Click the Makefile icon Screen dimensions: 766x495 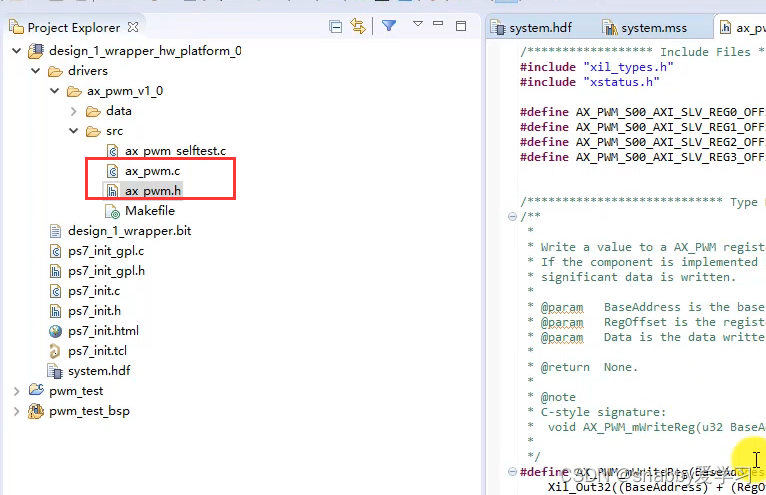(x=113, y=212)
